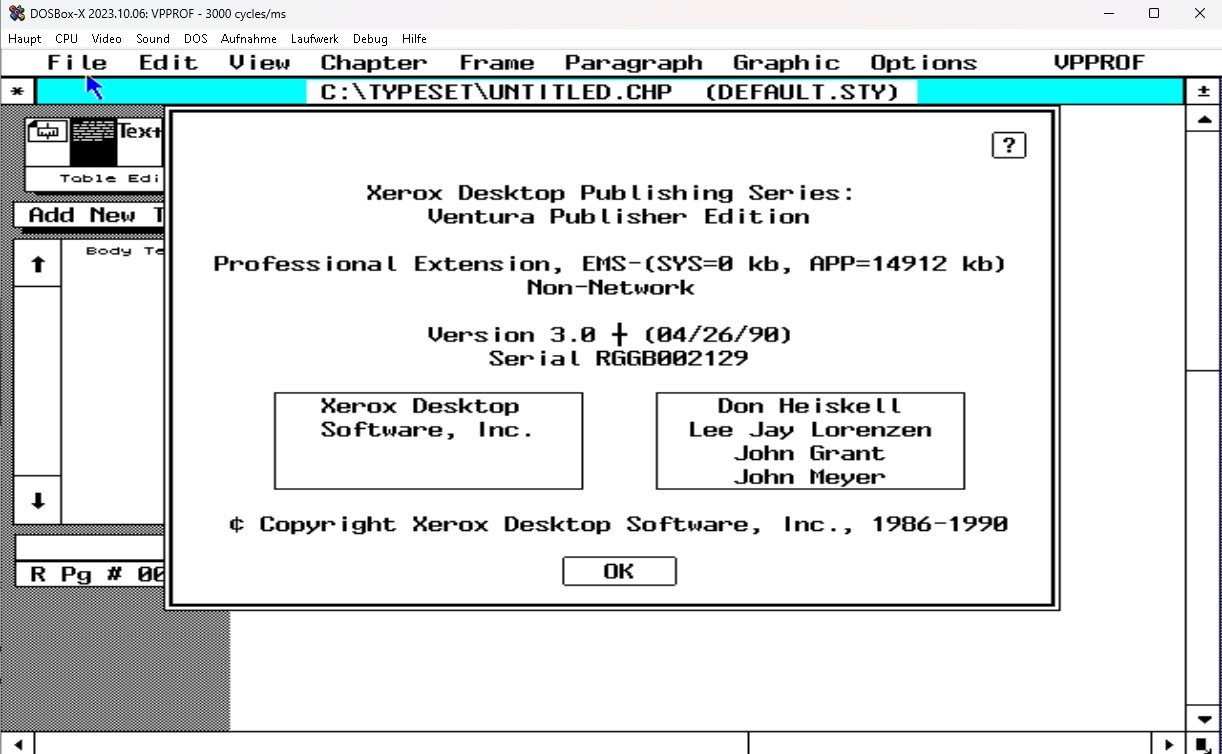
Task: Click the Version 3.0 text line
Action: (610, 334)
